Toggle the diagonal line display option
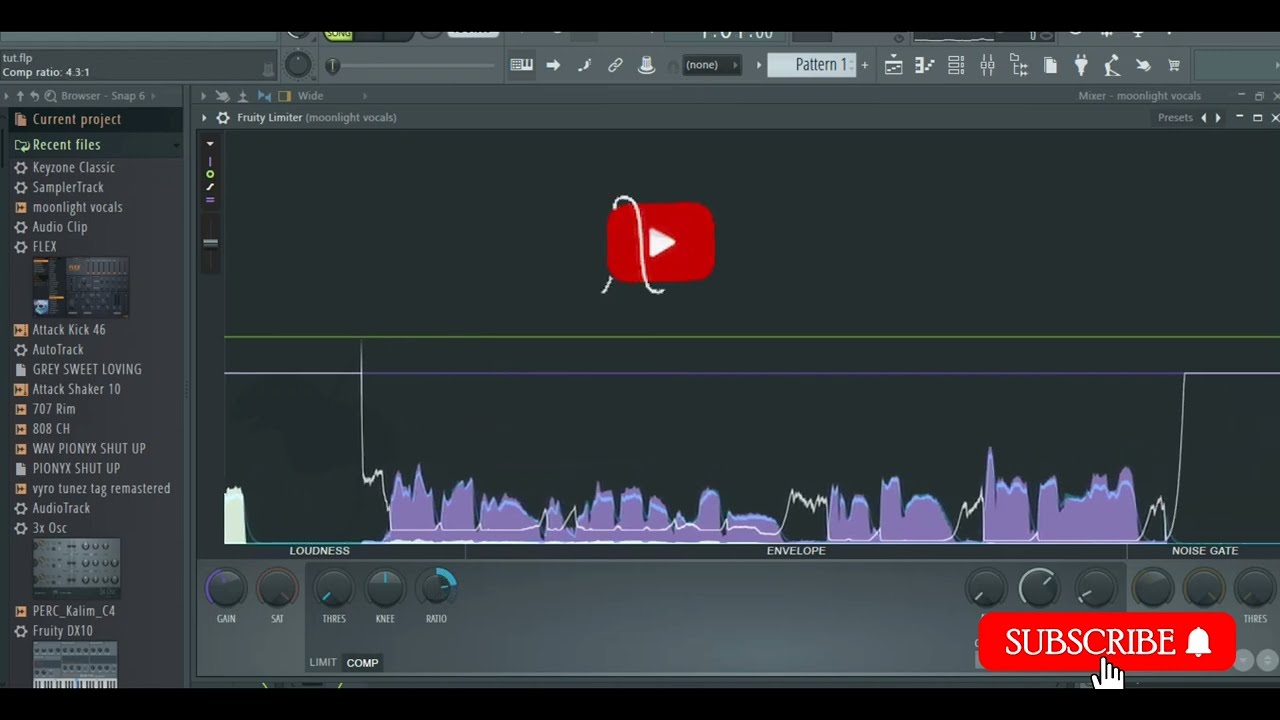The width and height of the screenshot is (1280, 720). pos(210,187)
